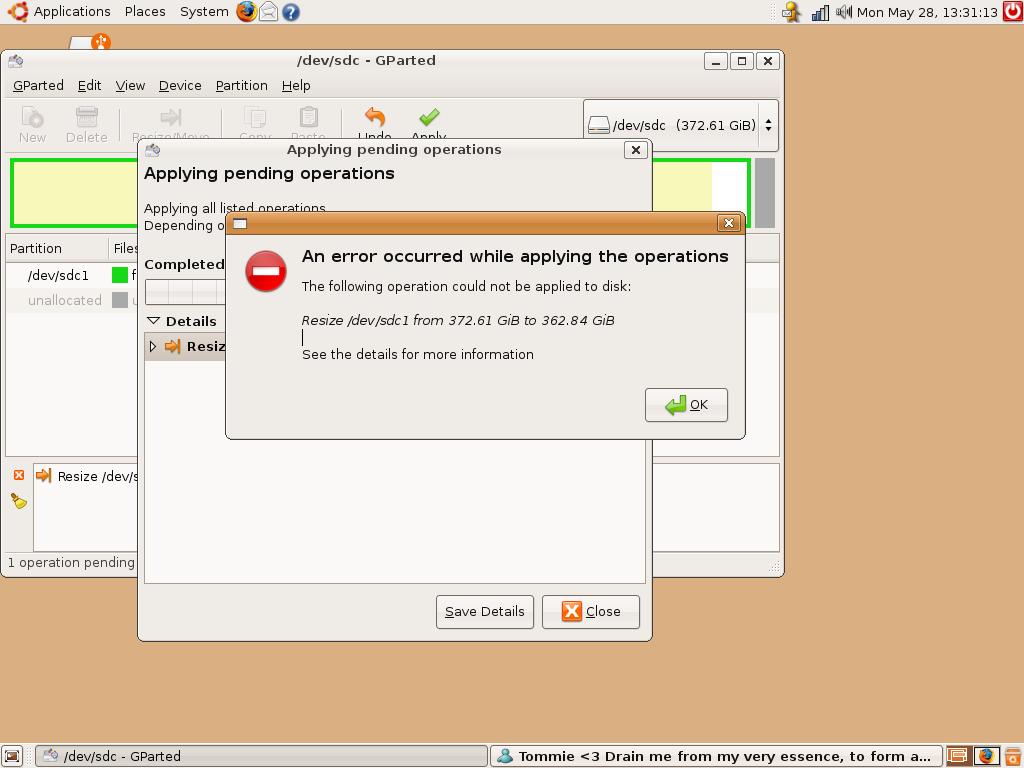Click the volume speaker tray icon

click(844, 12)
